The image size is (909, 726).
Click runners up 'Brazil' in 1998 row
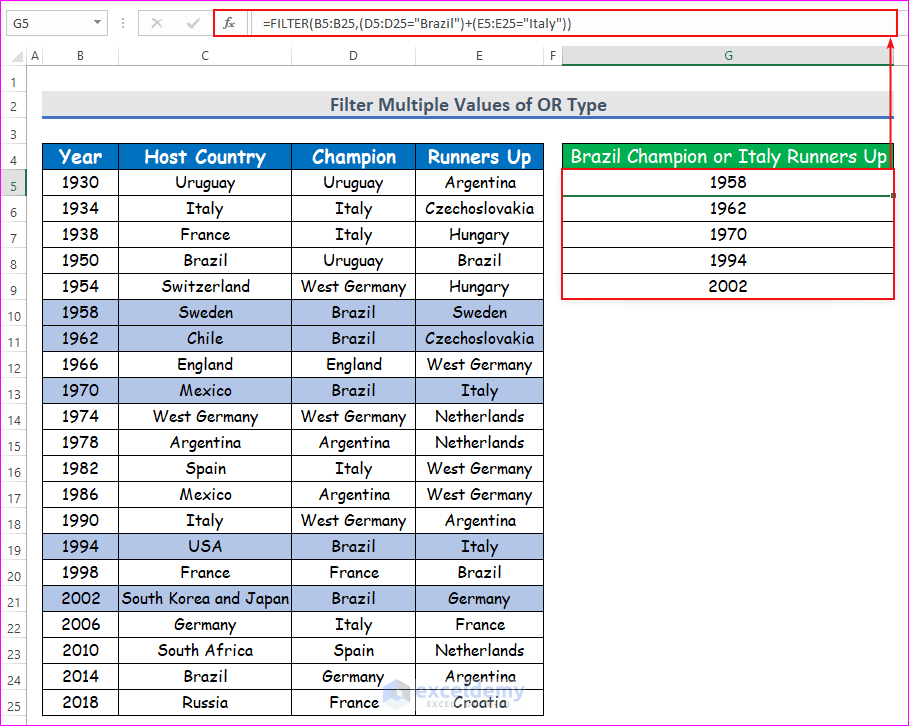click(x=479, y=573)
